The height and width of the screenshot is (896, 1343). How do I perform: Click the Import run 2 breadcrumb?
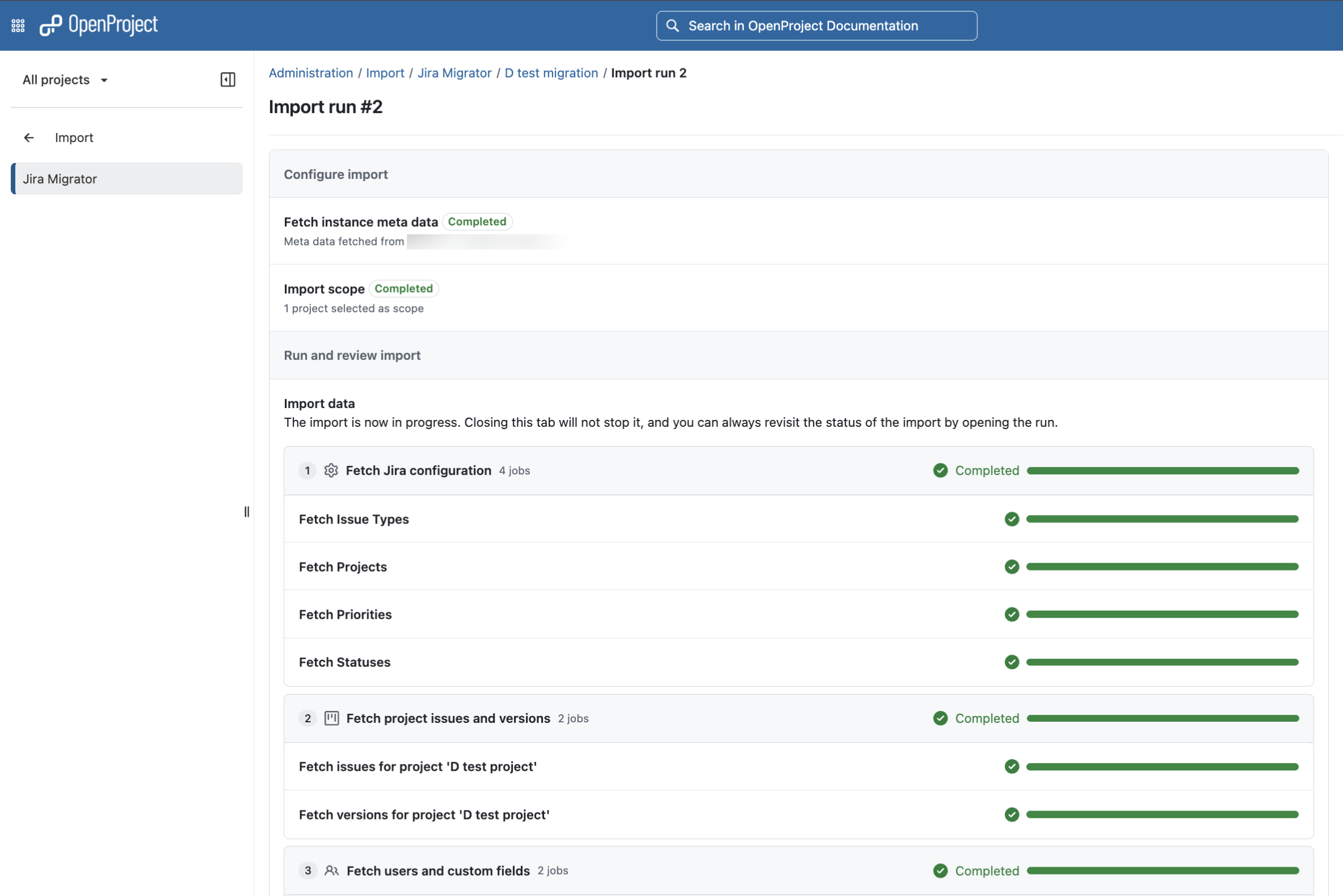pyautogui.click(x=649, y=73)
